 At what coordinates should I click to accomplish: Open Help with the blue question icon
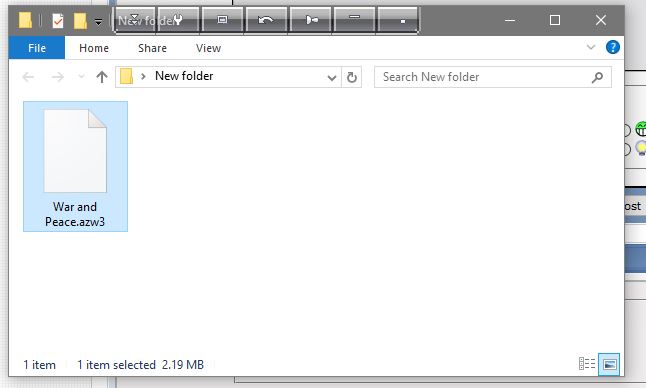(x=613, y=47)
